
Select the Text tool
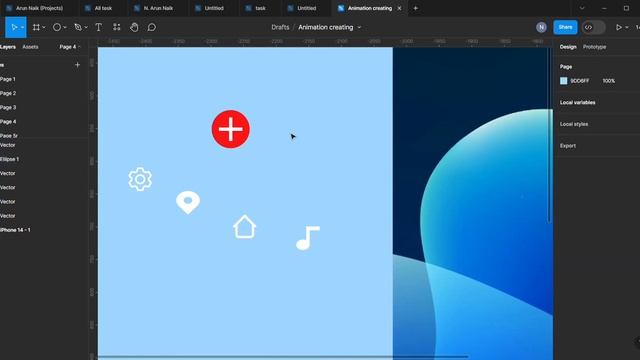(x=98, y=27)
